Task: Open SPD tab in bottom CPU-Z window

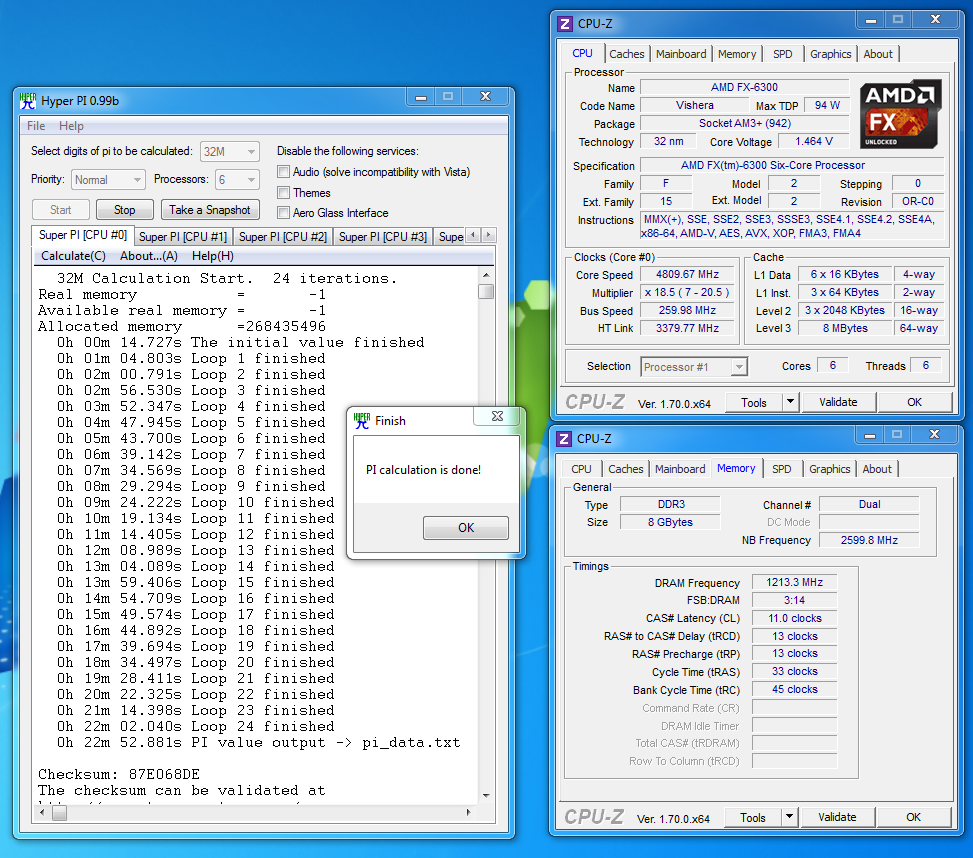Action: [782, 469]
